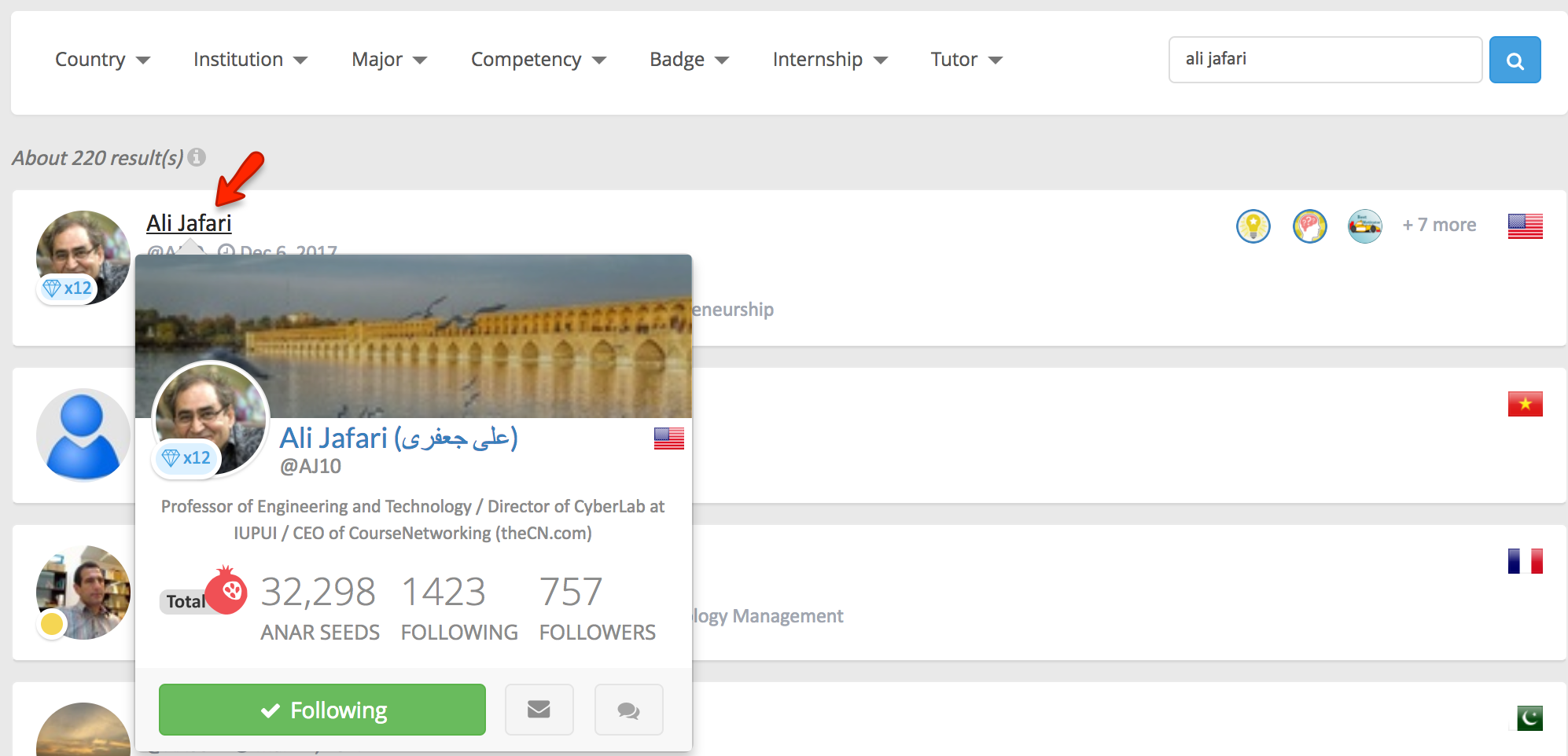Open the Institution filter dropdown
Viewport: 1568px width, 756px height.
click(250, 60)
